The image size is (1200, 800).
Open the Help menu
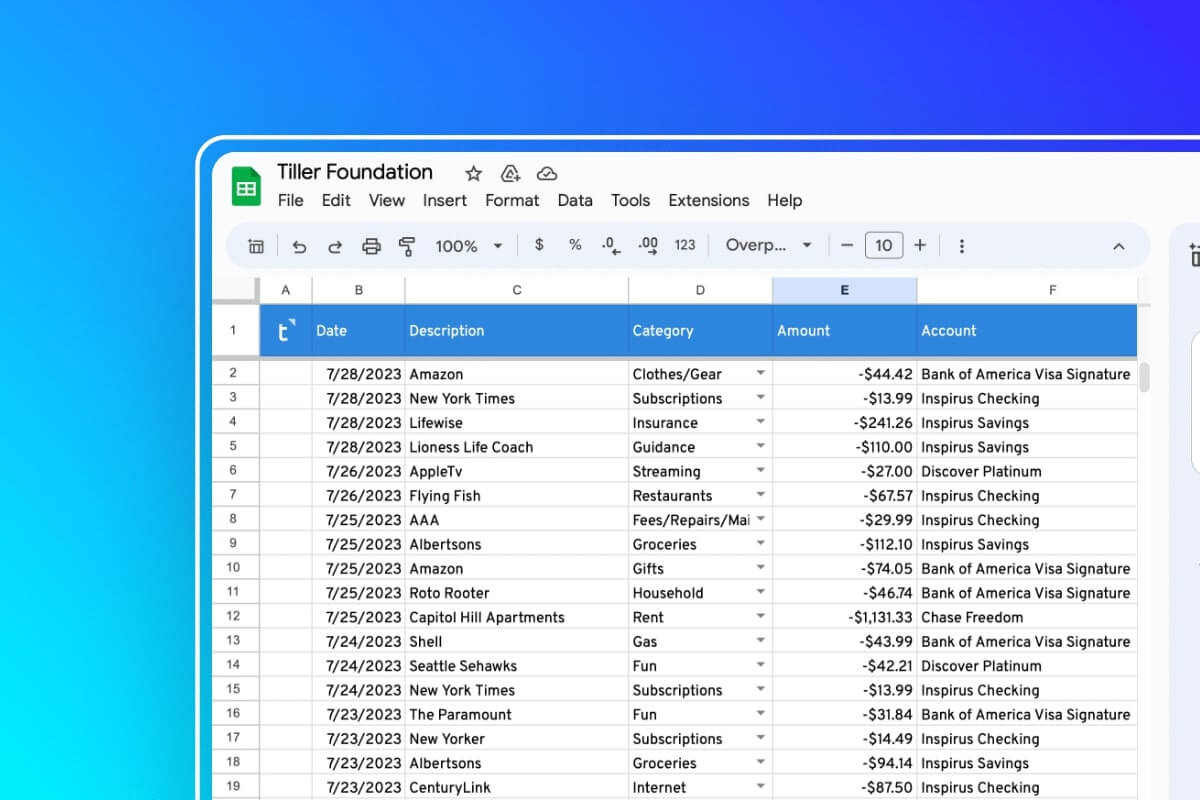click(785, 200)
